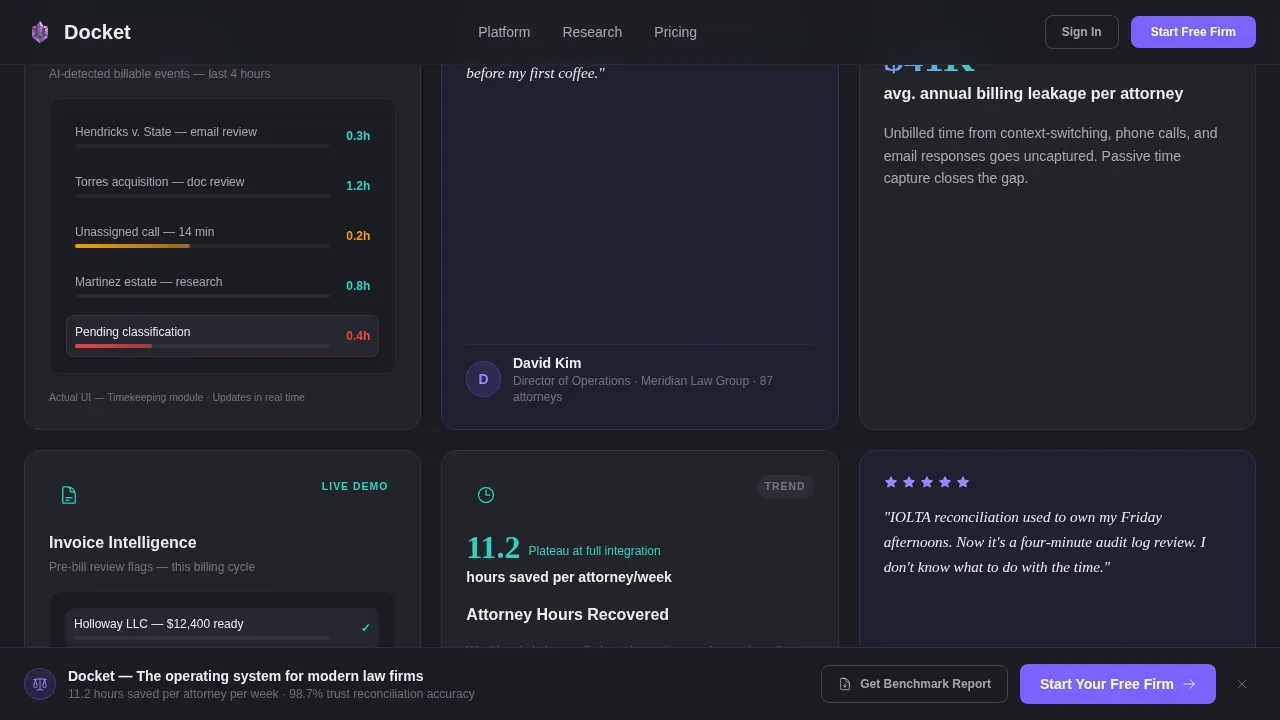1280x720 pixels.
Task: Click the Sign In button
Action: [1081, 32]
